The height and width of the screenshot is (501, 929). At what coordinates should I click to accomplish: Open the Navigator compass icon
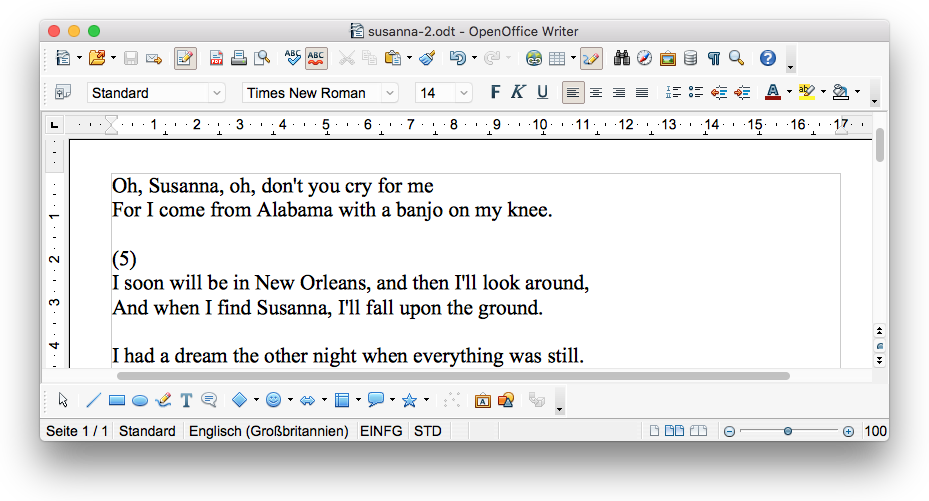(x=645, y=58)
